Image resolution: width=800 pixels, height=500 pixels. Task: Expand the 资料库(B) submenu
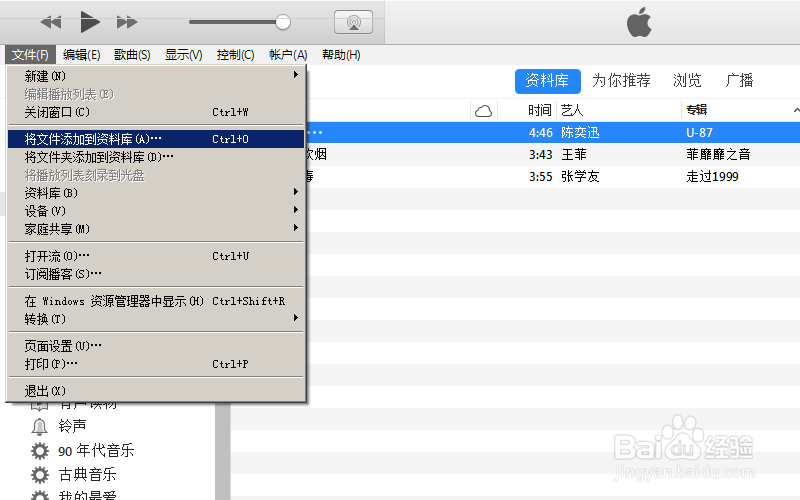click(156, 193)
